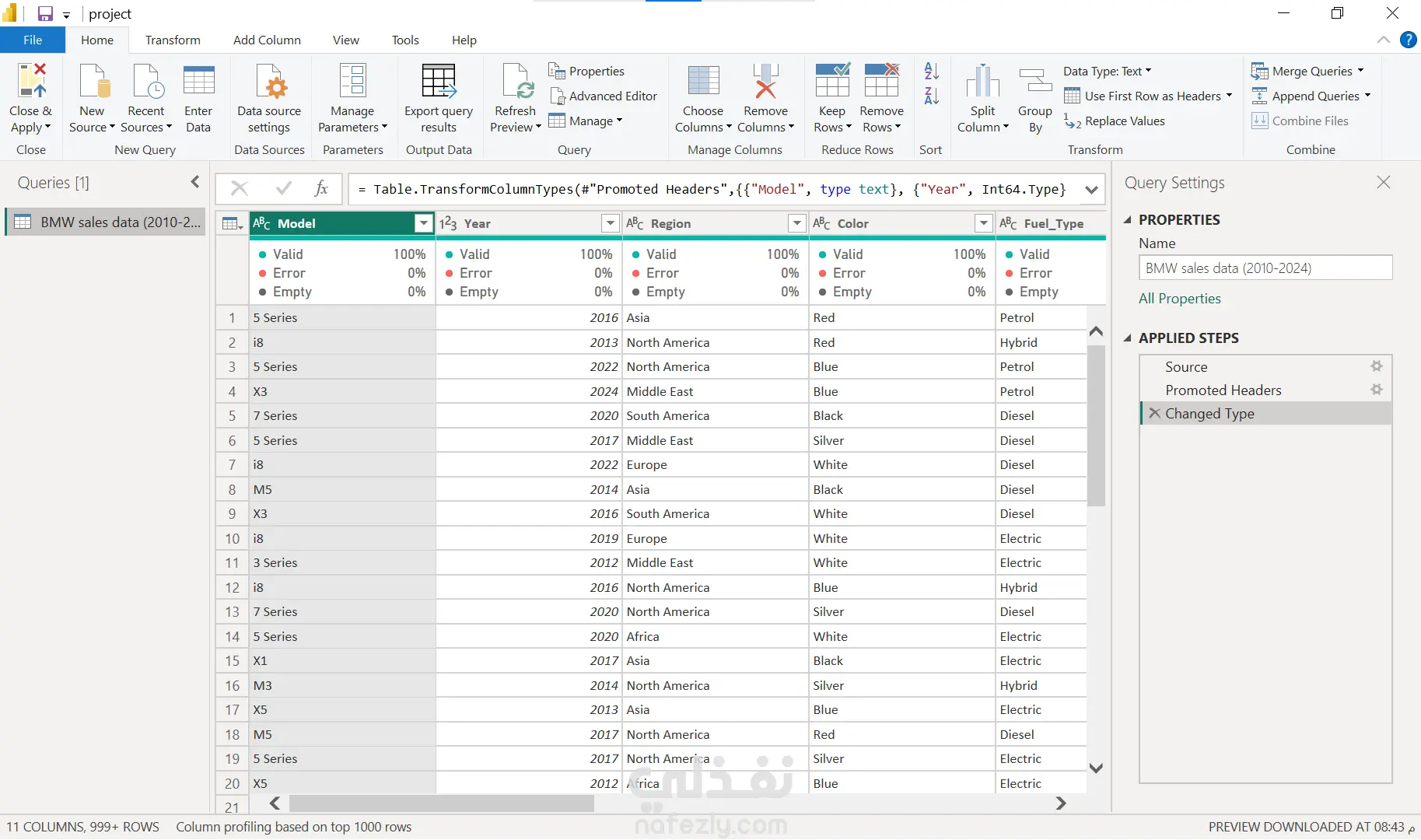
Task: Open the Enter Data table icon
Action: (x=198, y=81)
